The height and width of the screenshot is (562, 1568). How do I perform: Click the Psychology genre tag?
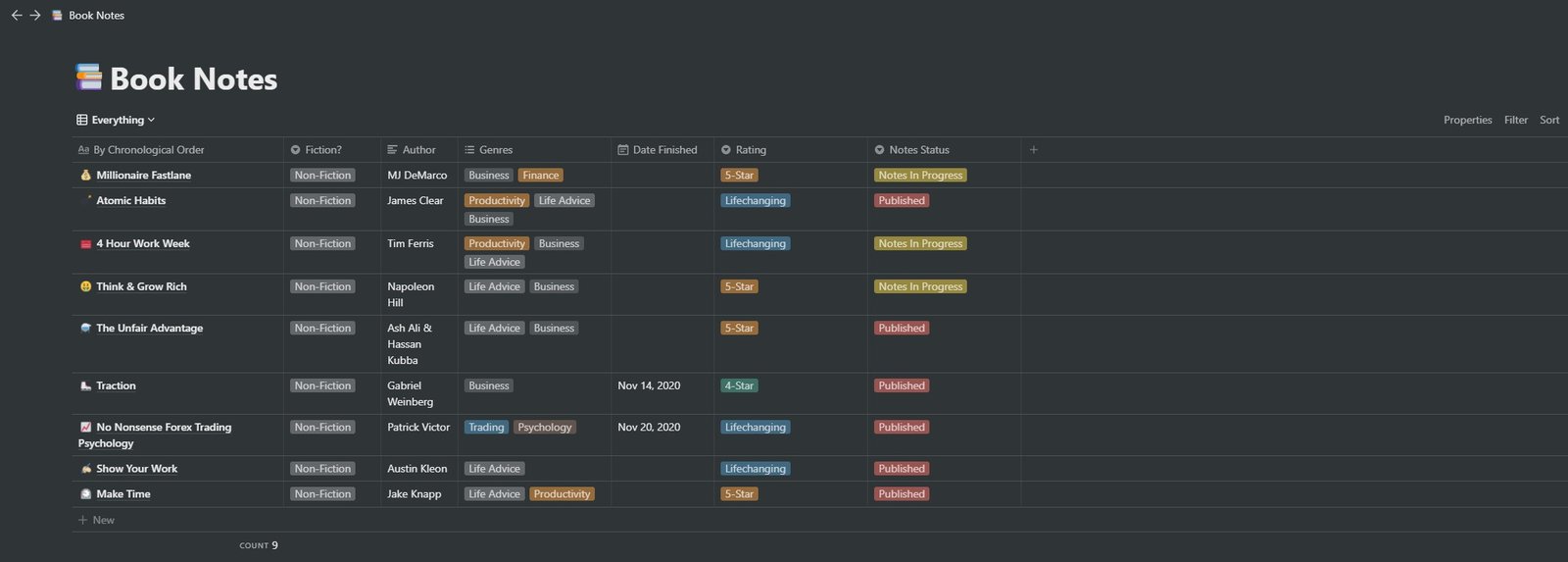(544, 428)
